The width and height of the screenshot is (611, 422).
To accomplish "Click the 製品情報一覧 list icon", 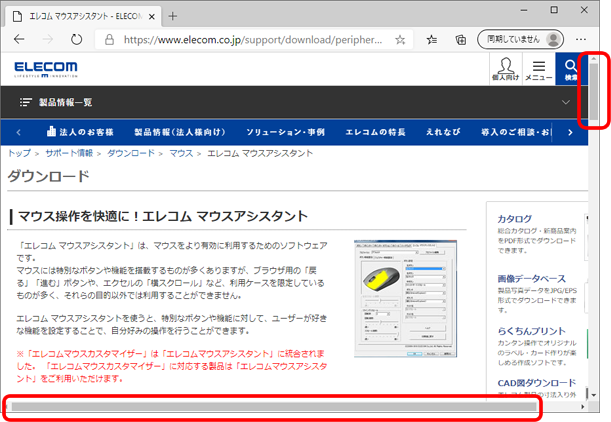I will coord(26,102).
